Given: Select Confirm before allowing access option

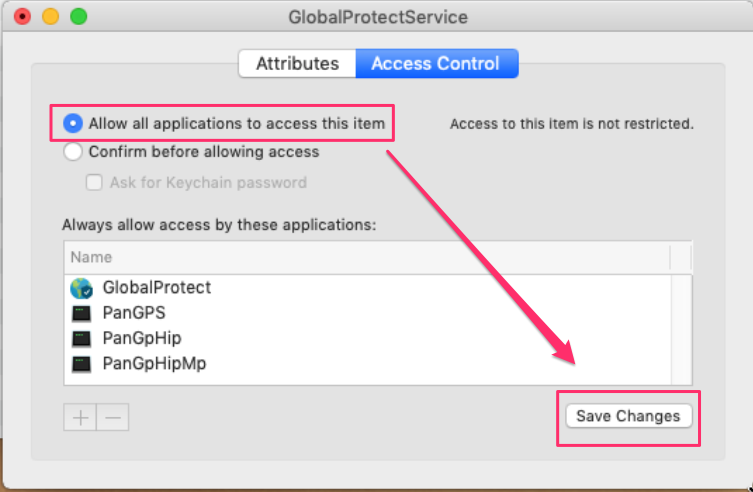Looking at the screenshot, I should click(73, 152).
